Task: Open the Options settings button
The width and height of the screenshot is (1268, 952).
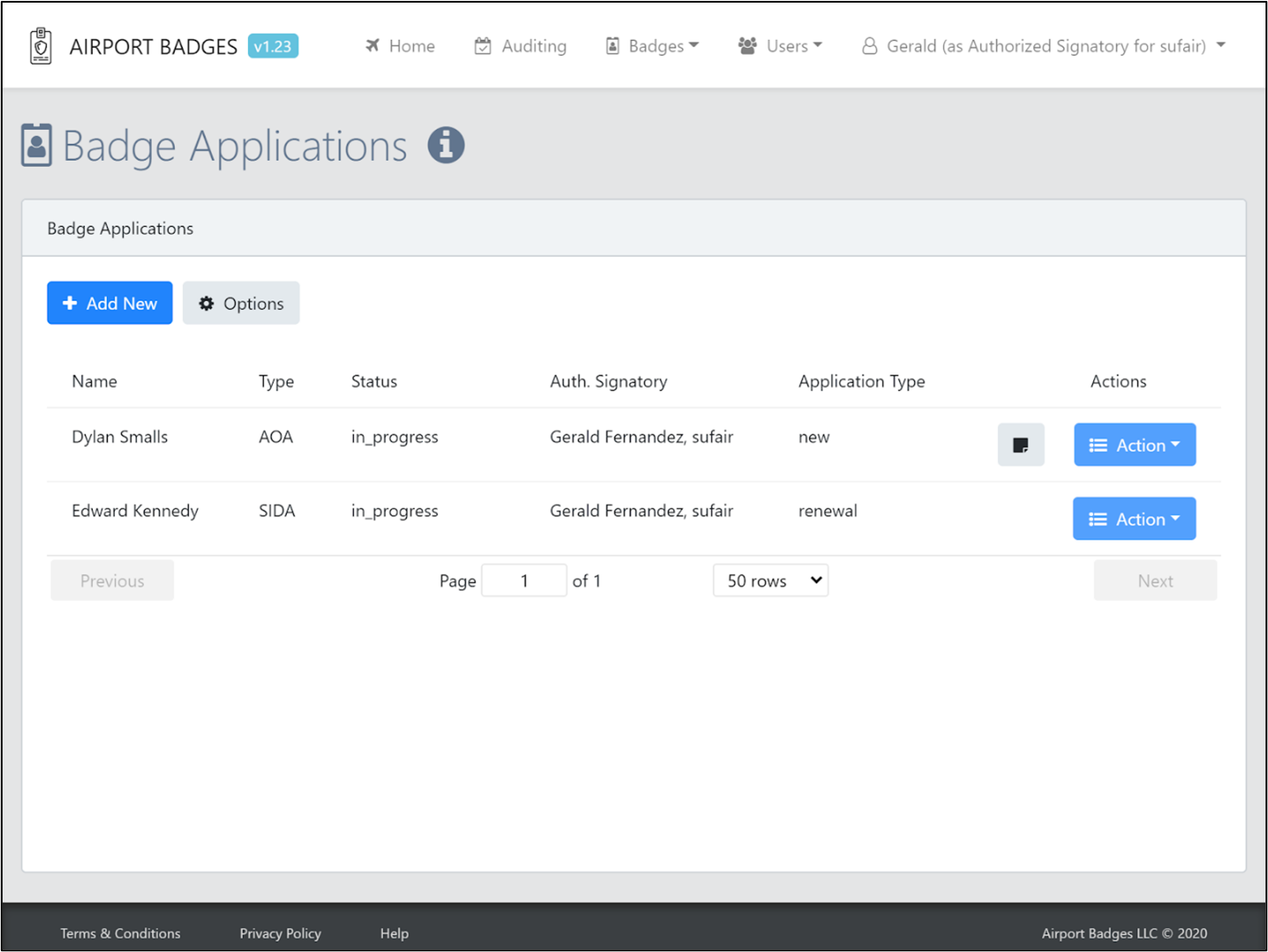Action: [241, 303]
